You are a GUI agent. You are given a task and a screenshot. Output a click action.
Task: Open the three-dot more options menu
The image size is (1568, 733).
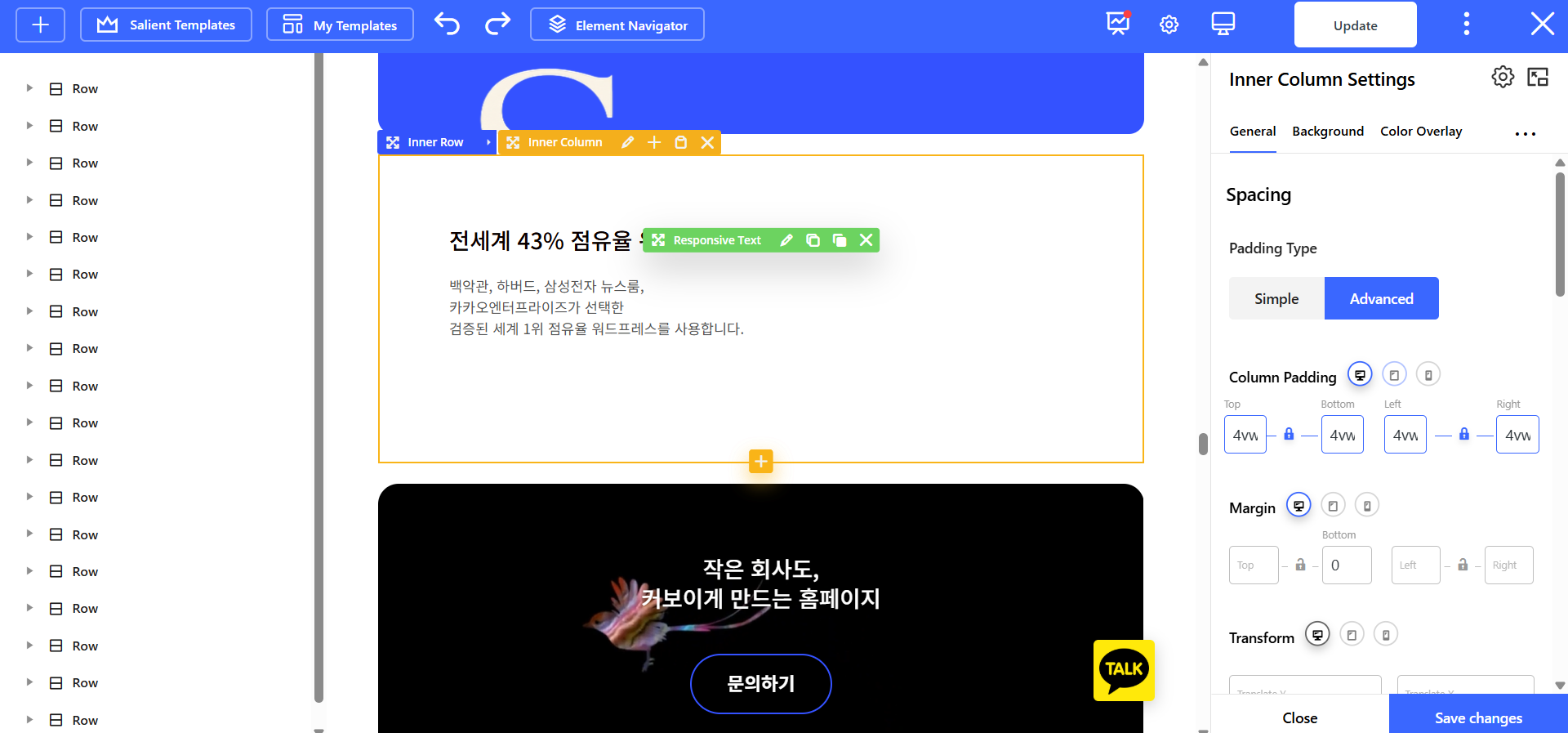click(x=1466, y=25)
